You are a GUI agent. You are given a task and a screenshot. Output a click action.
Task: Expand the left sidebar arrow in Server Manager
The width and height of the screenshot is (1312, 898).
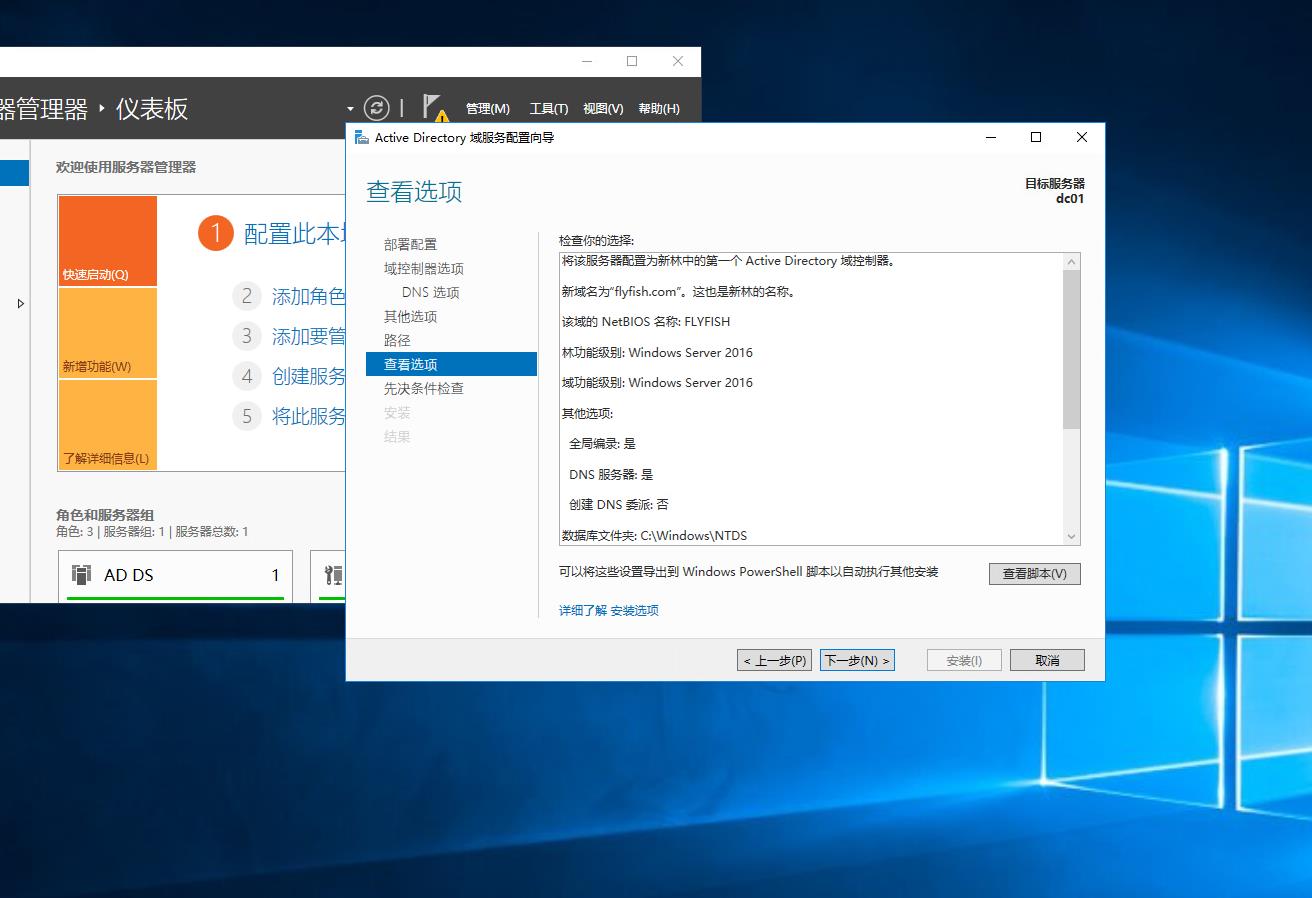21,303
